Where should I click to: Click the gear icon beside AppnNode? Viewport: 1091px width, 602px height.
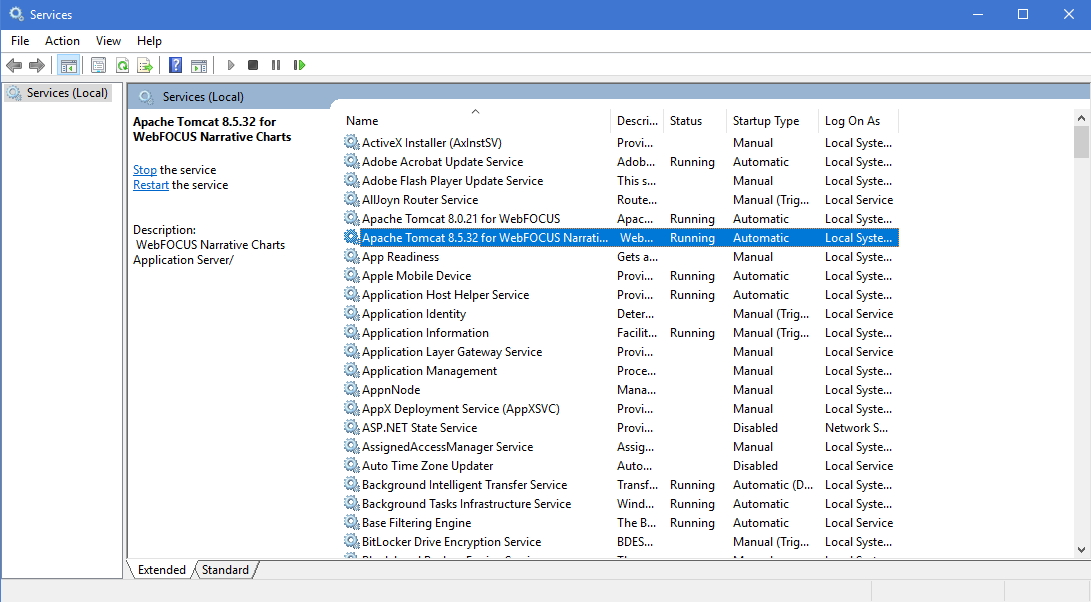click(x=351, y=390)
